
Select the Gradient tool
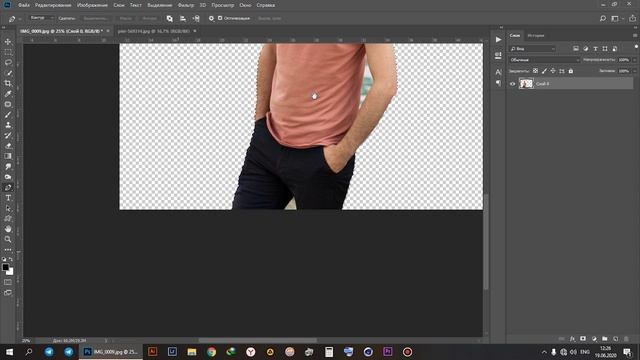8,156
